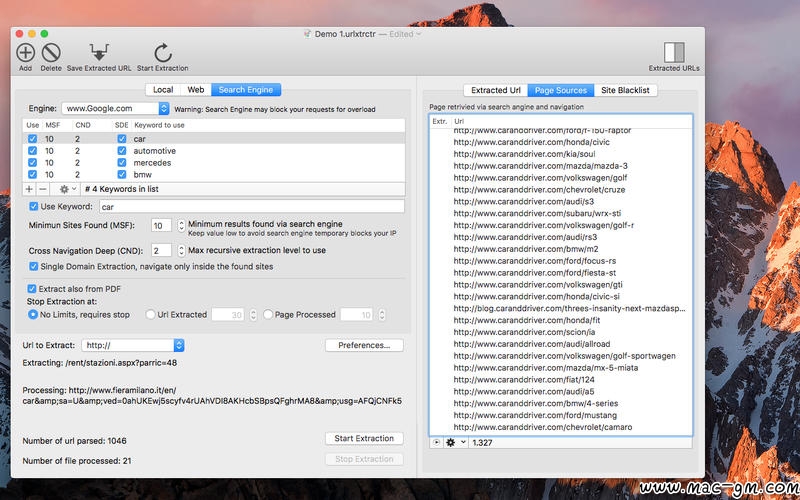Click the MSF value stepper

point(181,225)
